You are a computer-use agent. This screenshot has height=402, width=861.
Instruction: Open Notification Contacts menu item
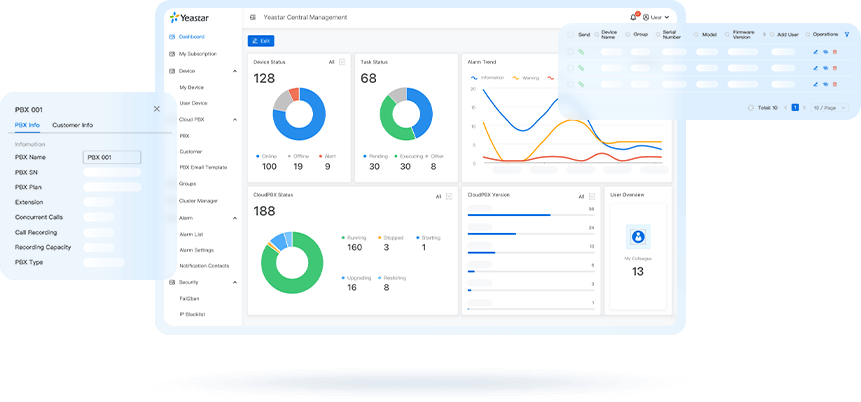pyautogui.click(x=204, y=266)
